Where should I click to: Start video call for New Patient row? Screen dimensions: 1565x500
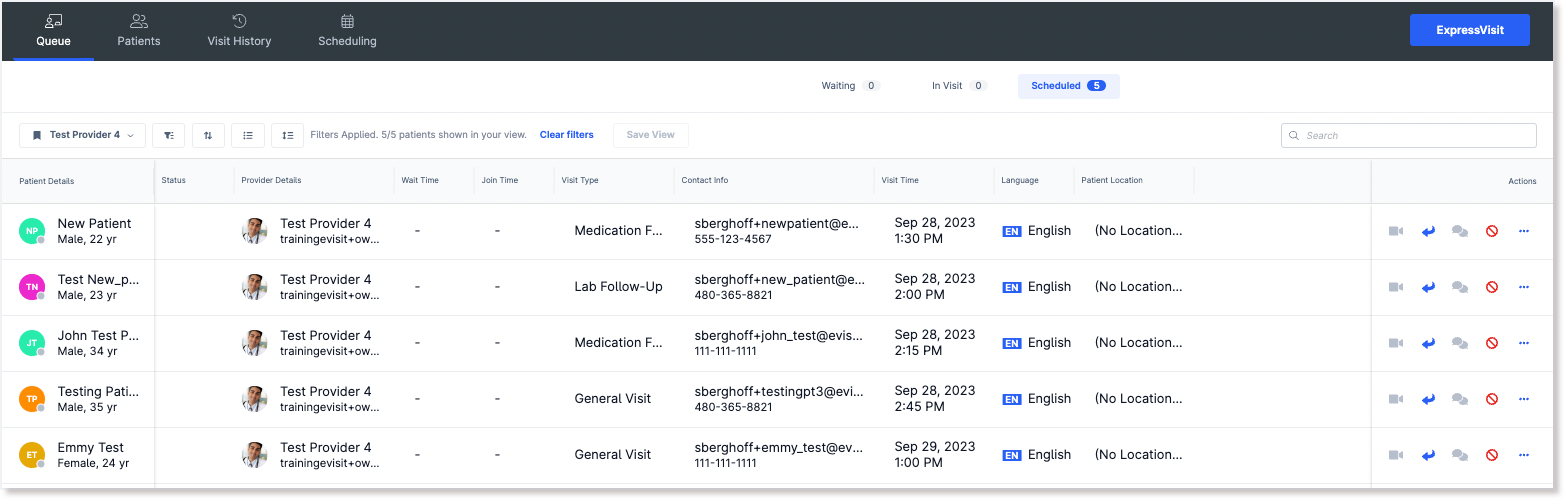[x=1395, y=231]
